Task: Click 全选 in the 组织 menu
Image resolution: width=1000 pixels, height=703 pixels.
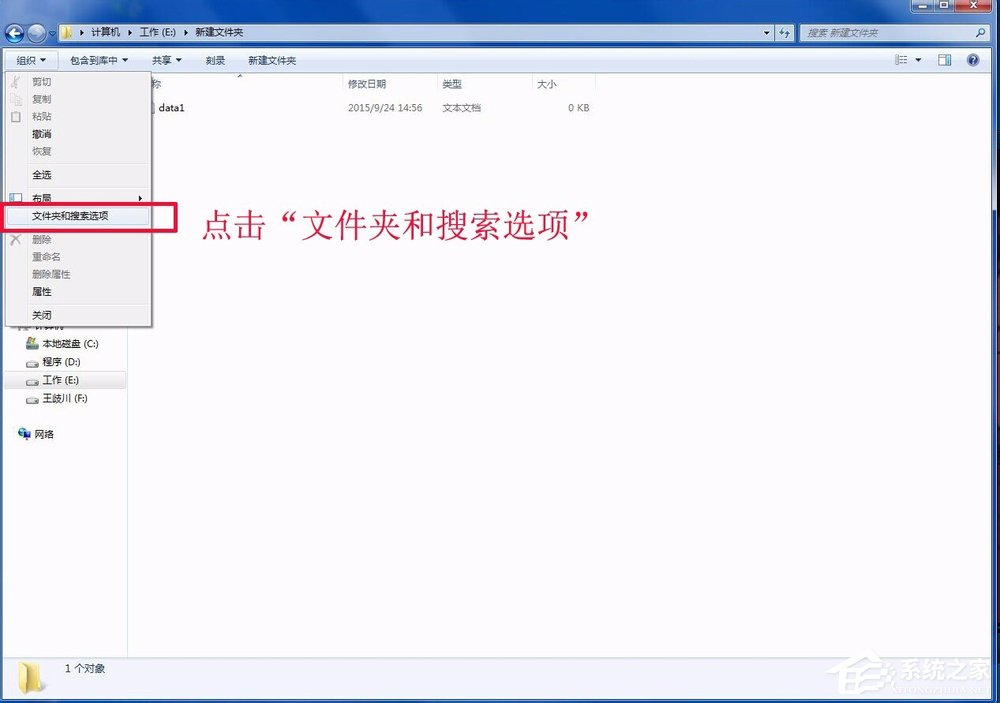Action: [x=42, y=175]
